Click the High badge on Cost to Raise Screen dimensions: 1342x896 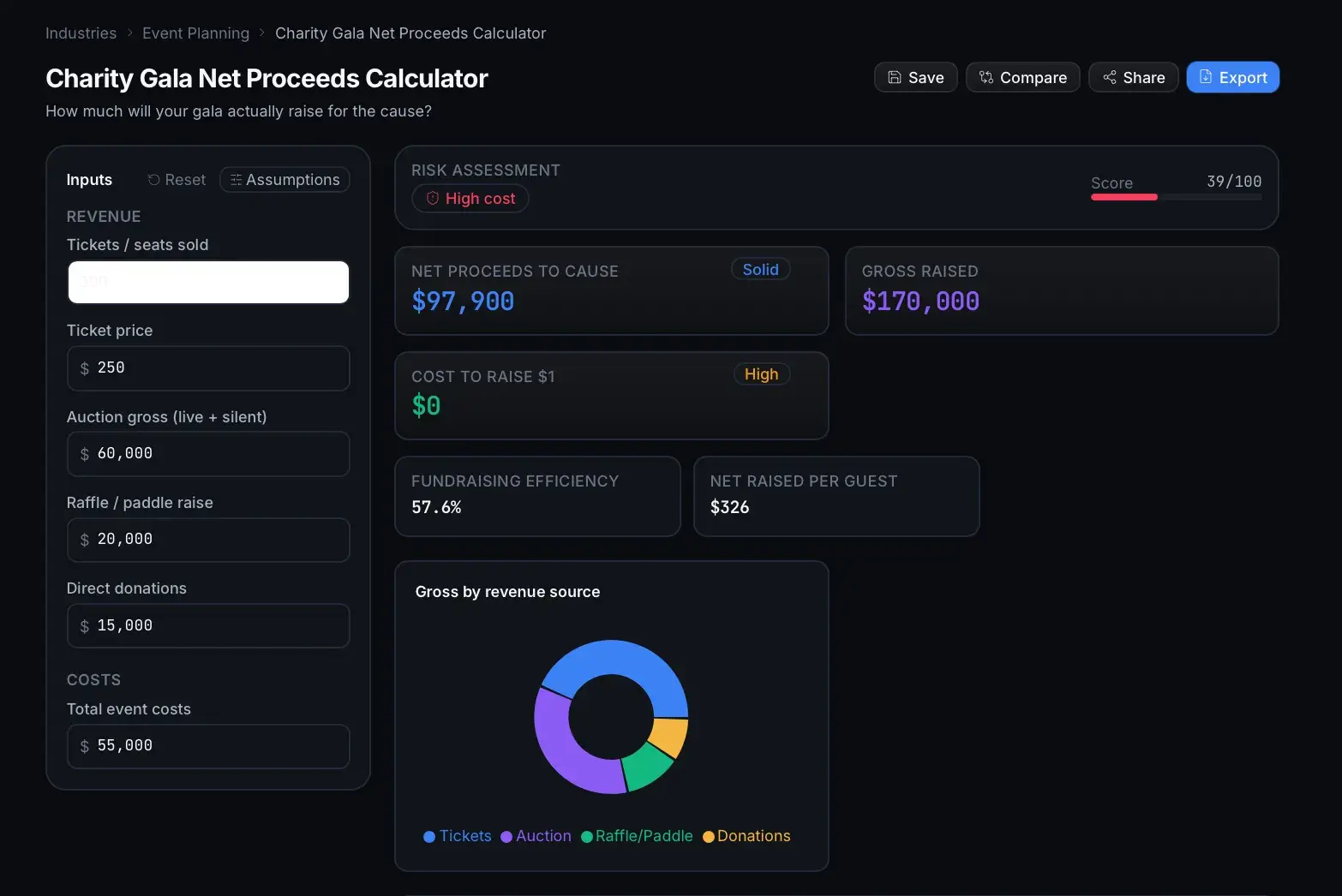[x=762, y=374]
